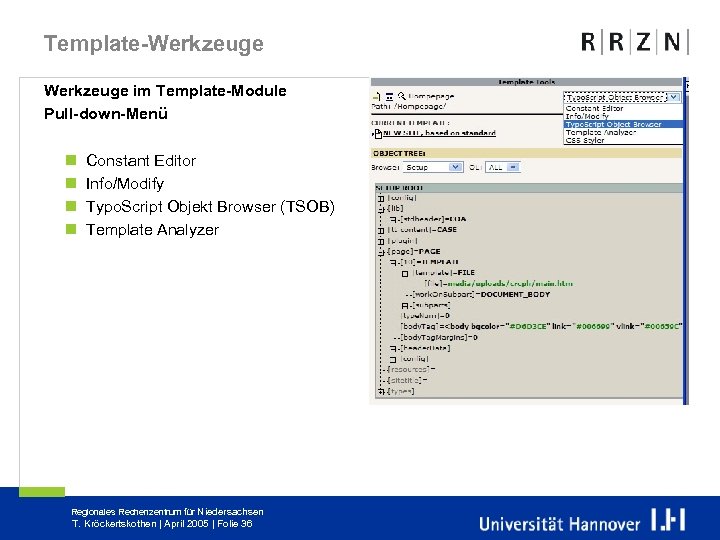The image size is (720, 540).
Task: Expand the [stdheader]=COA node
Action: [x=393, y=219]
